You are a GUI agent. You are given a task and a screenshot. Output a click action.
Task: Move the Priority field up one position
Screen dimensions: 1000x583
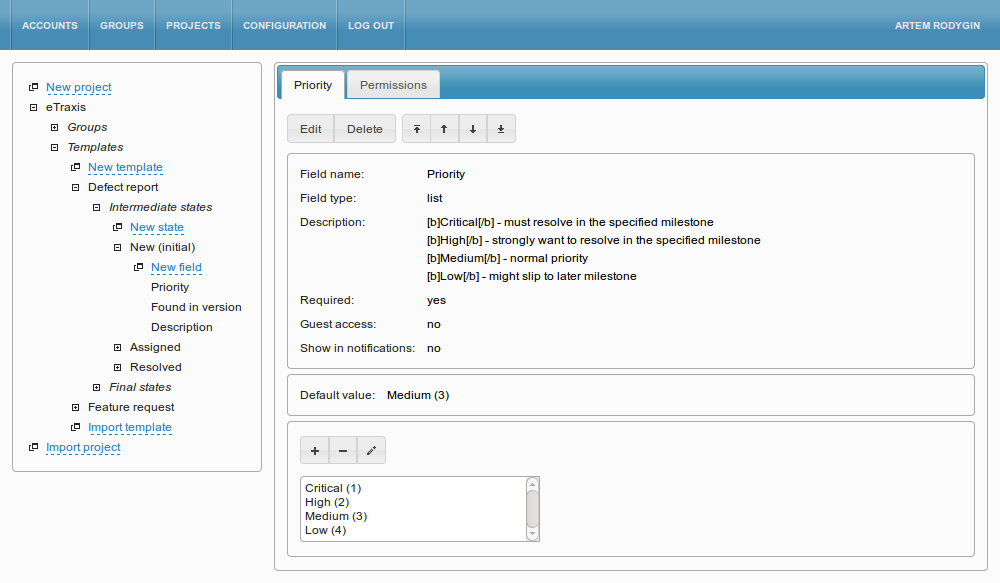point(445,129)
